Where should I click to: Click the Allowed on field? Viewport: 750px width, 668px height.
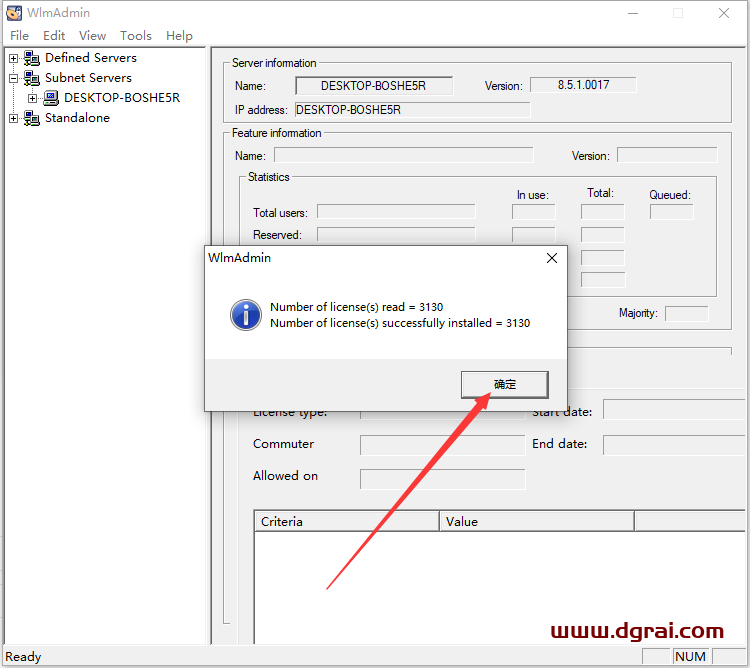click(442, 479)
